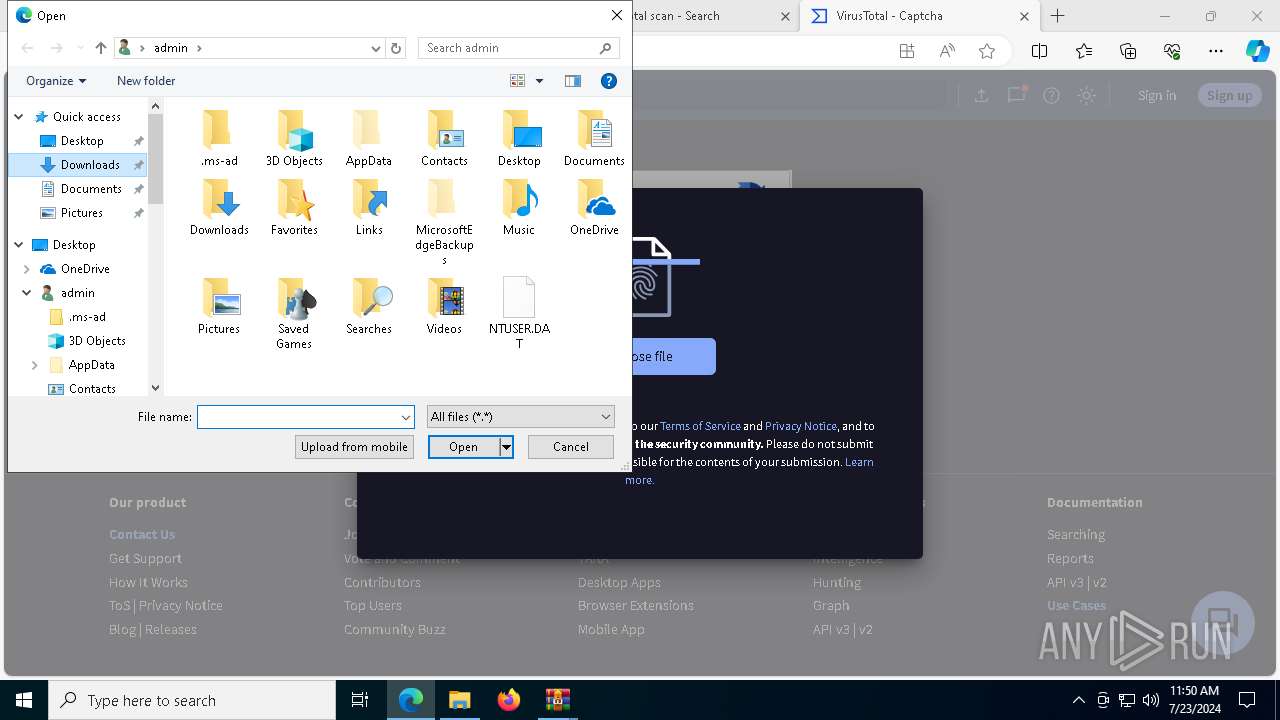Open Edge Copilot icon

click(x=1257, y=51)
